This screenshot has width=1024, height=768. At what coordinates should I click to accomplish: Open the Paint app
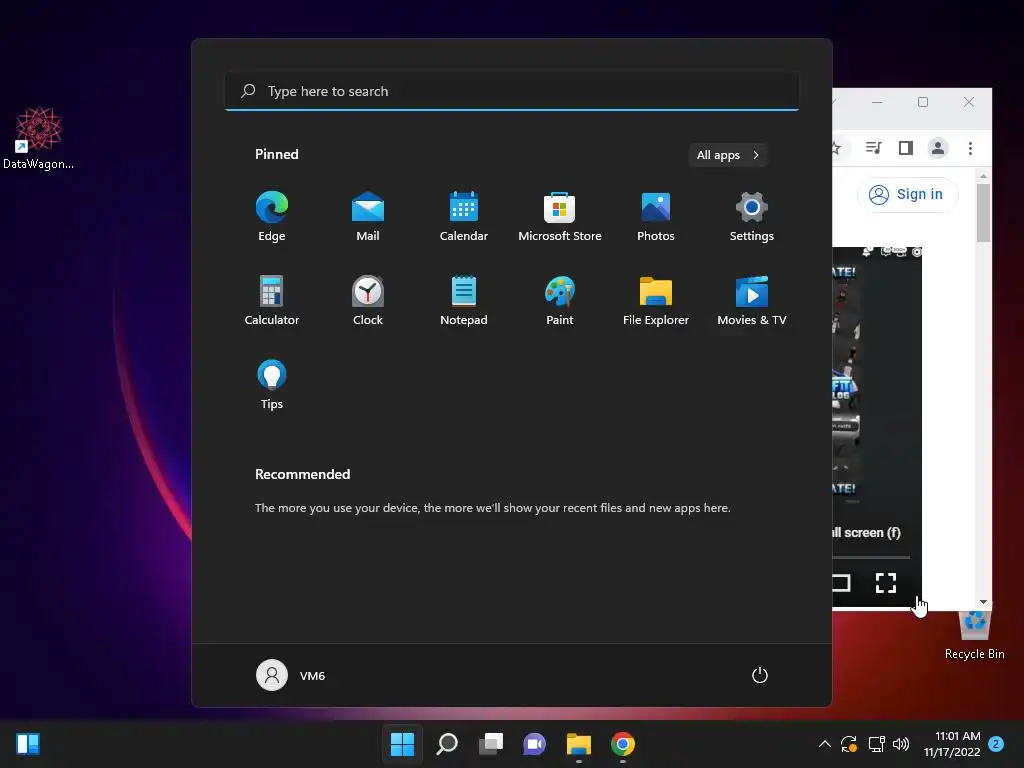tap(560, 300)
